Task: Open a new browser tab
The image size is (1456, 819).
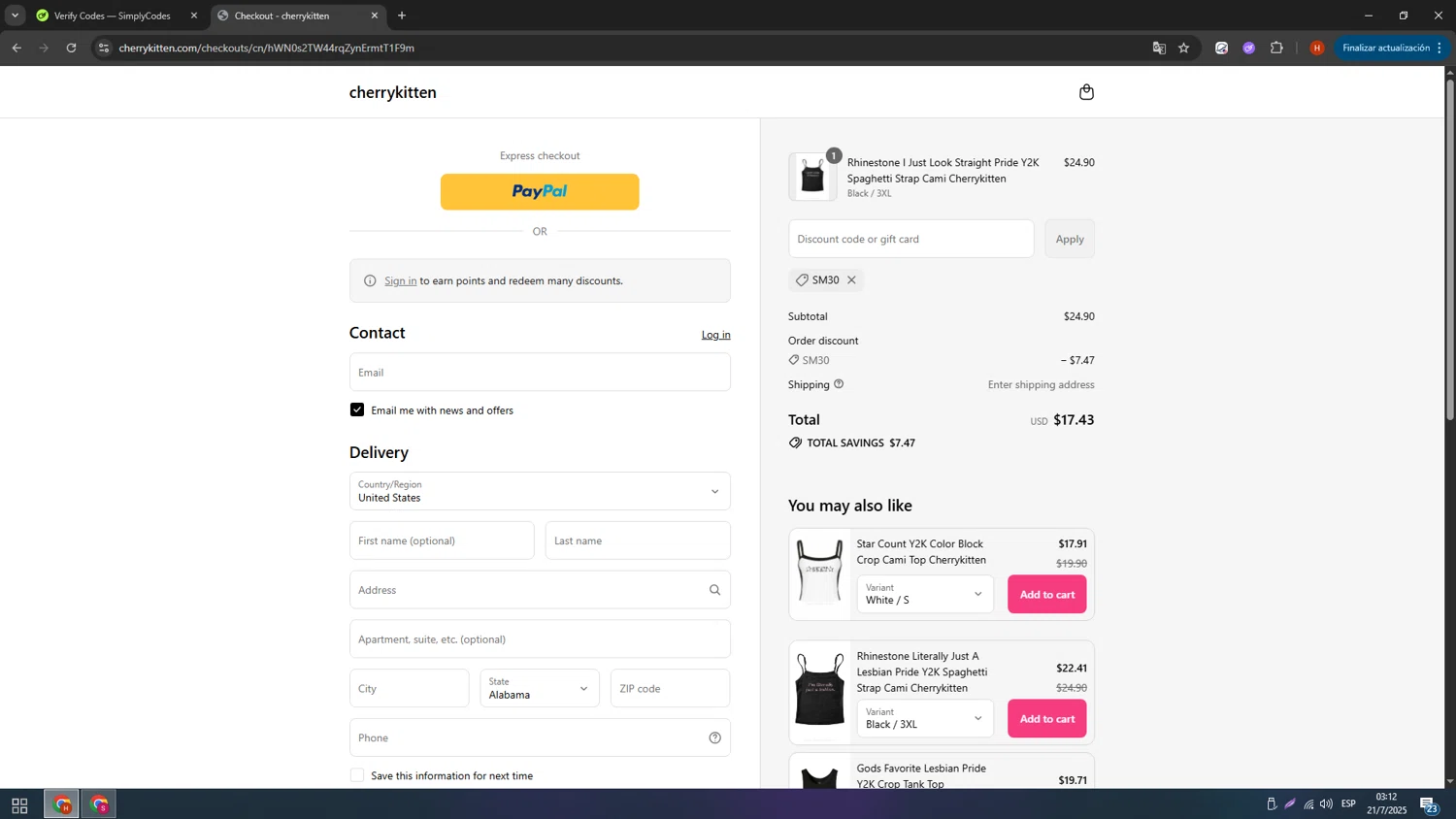Action: (402, 16)
